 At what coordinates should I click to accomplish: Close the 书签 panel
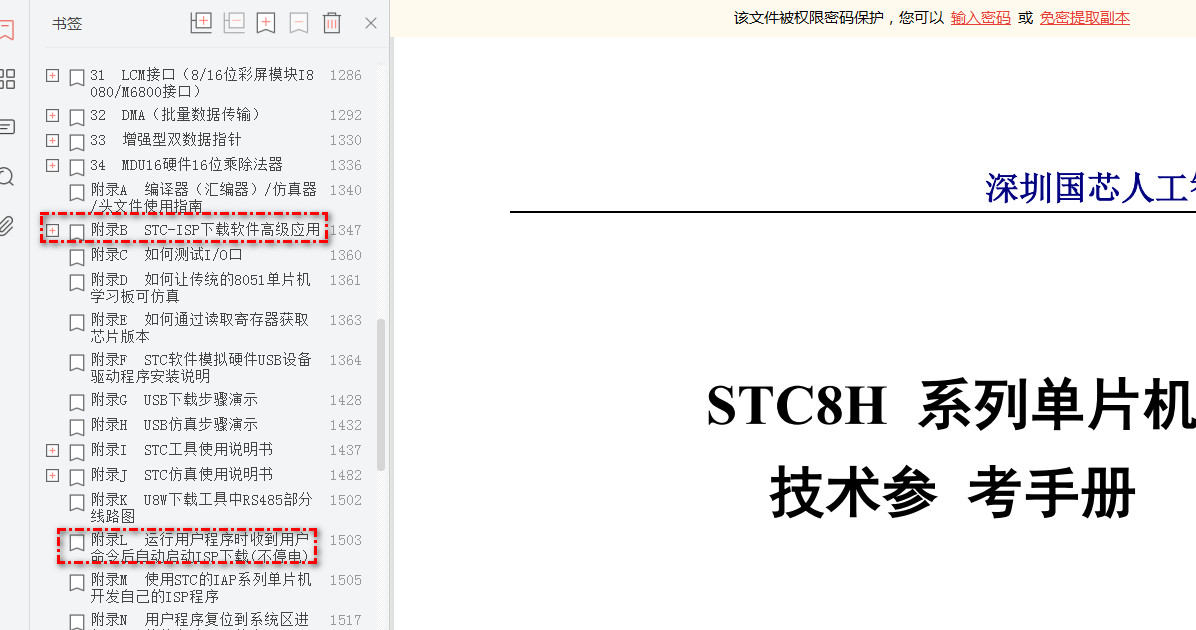pyautogui.click(x=371, y=23)
